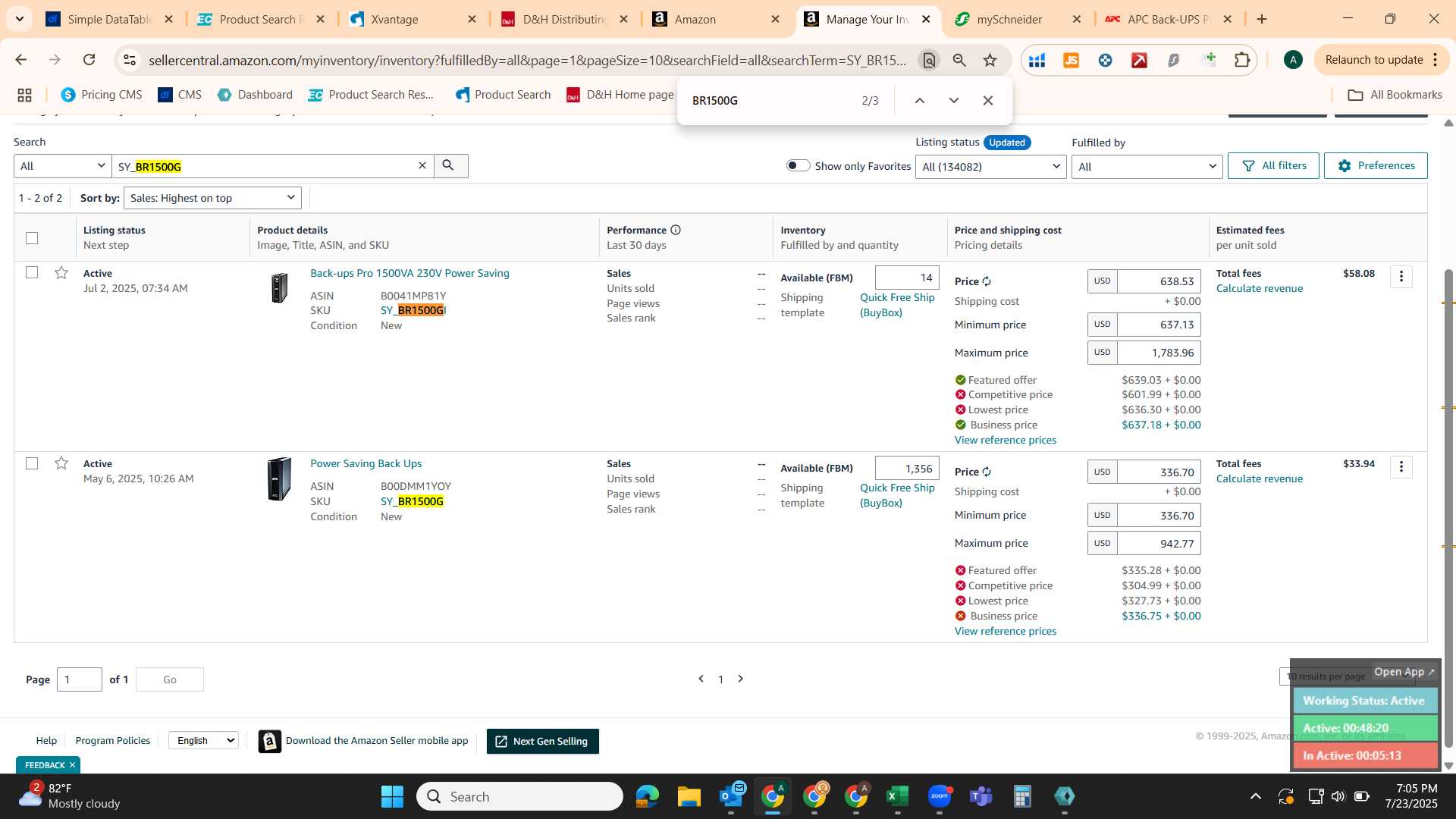Close the FEEDBACK tab
Screen dimensions: 1456x819
[72, 764]
